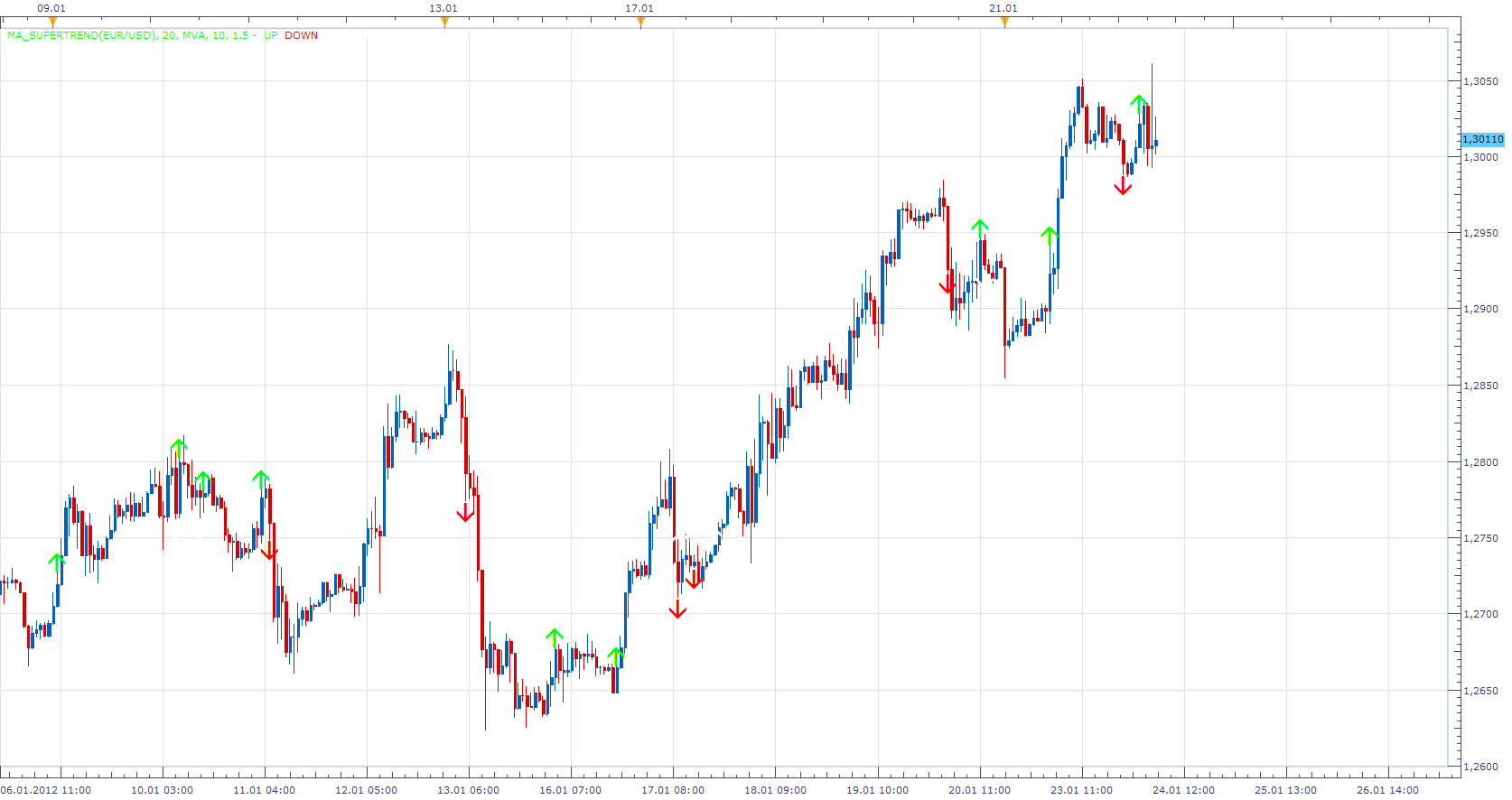
Task: Click the current price tag 1,30110
Action: click(x=1483, y=139)
